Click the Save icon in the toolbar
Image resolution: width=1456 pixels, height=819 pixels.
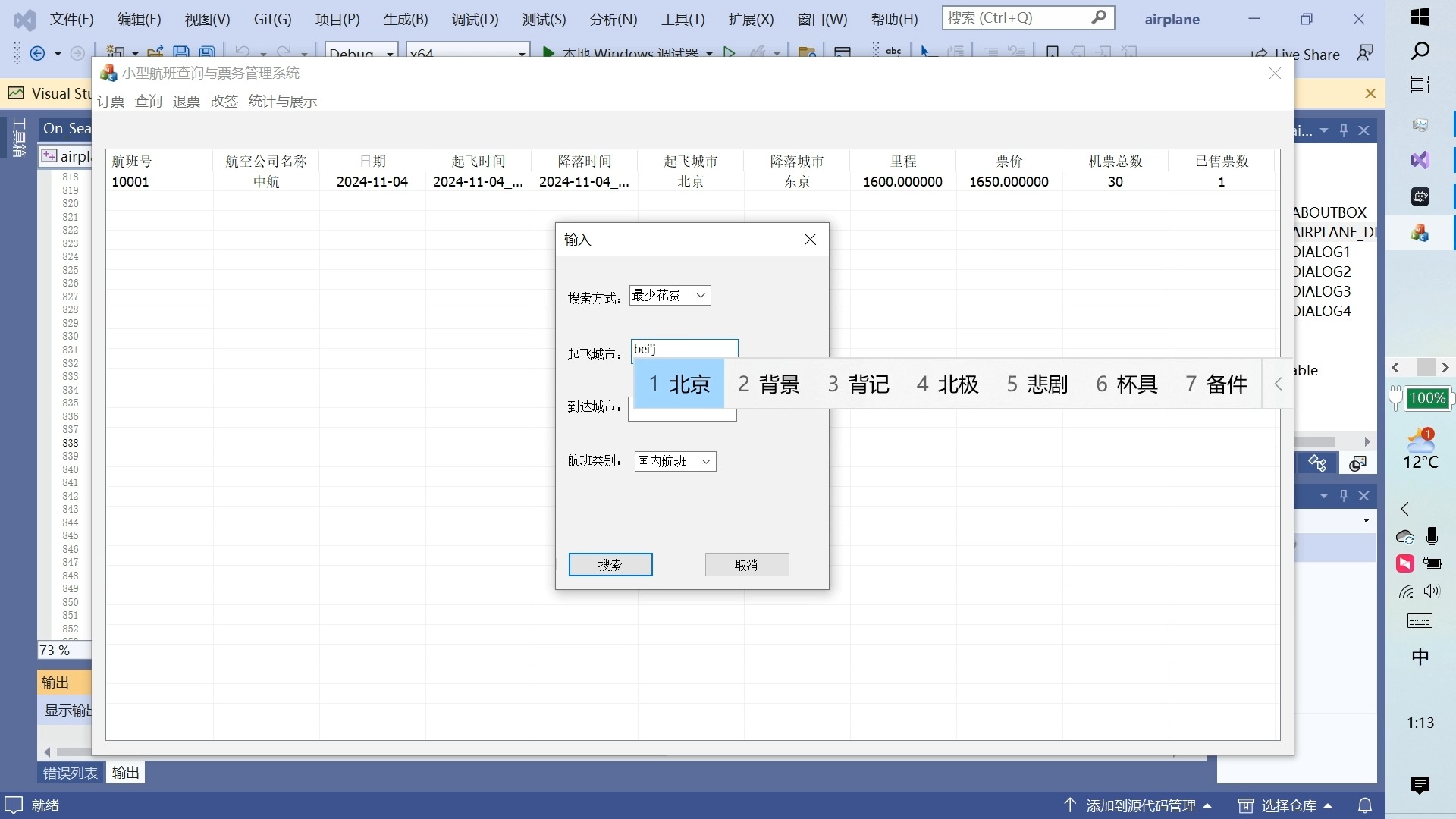pyautogui.click(x=180, y=50)
